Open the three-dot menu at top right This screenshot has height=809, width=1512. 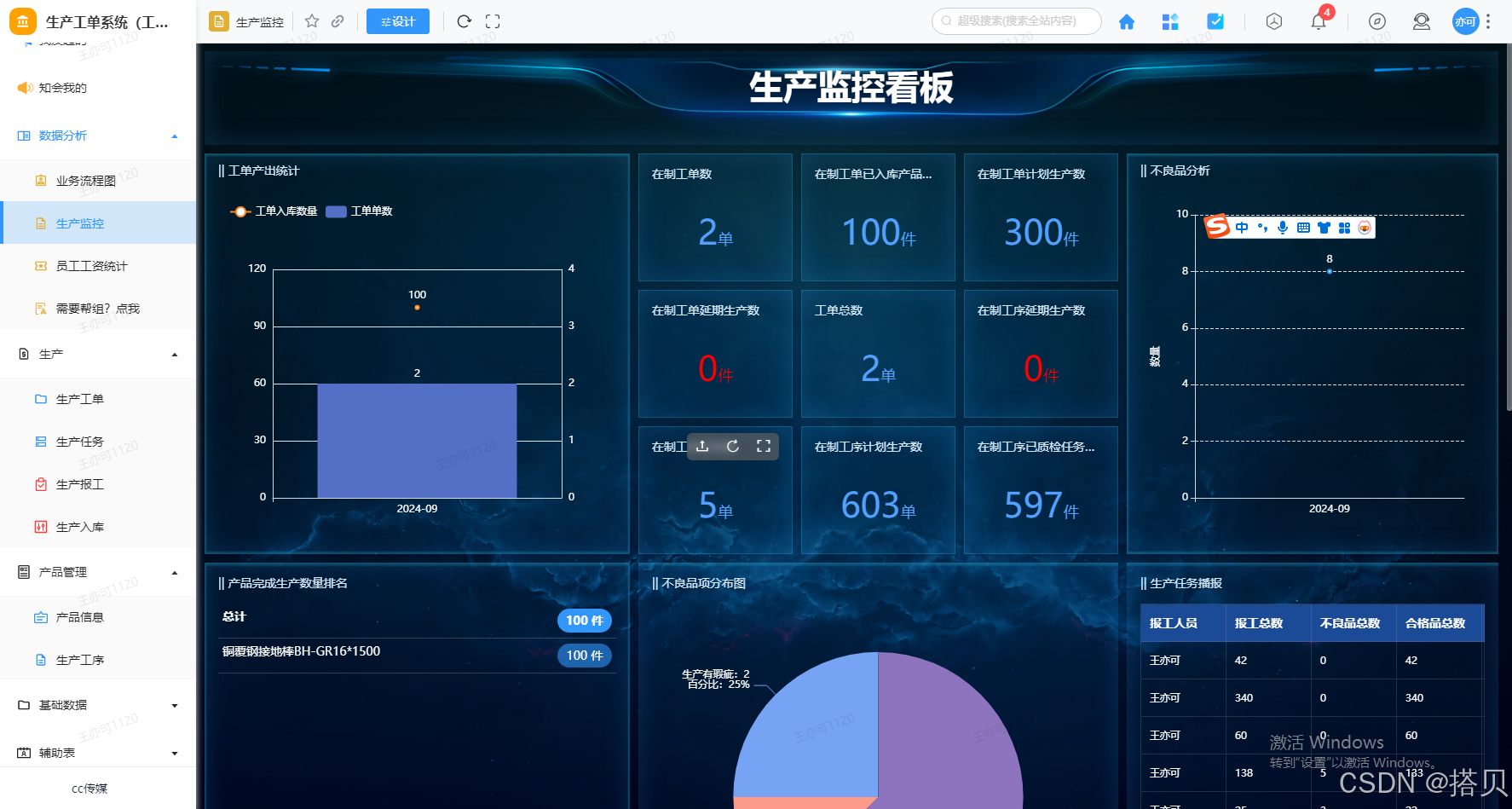tap(1489, 21)
